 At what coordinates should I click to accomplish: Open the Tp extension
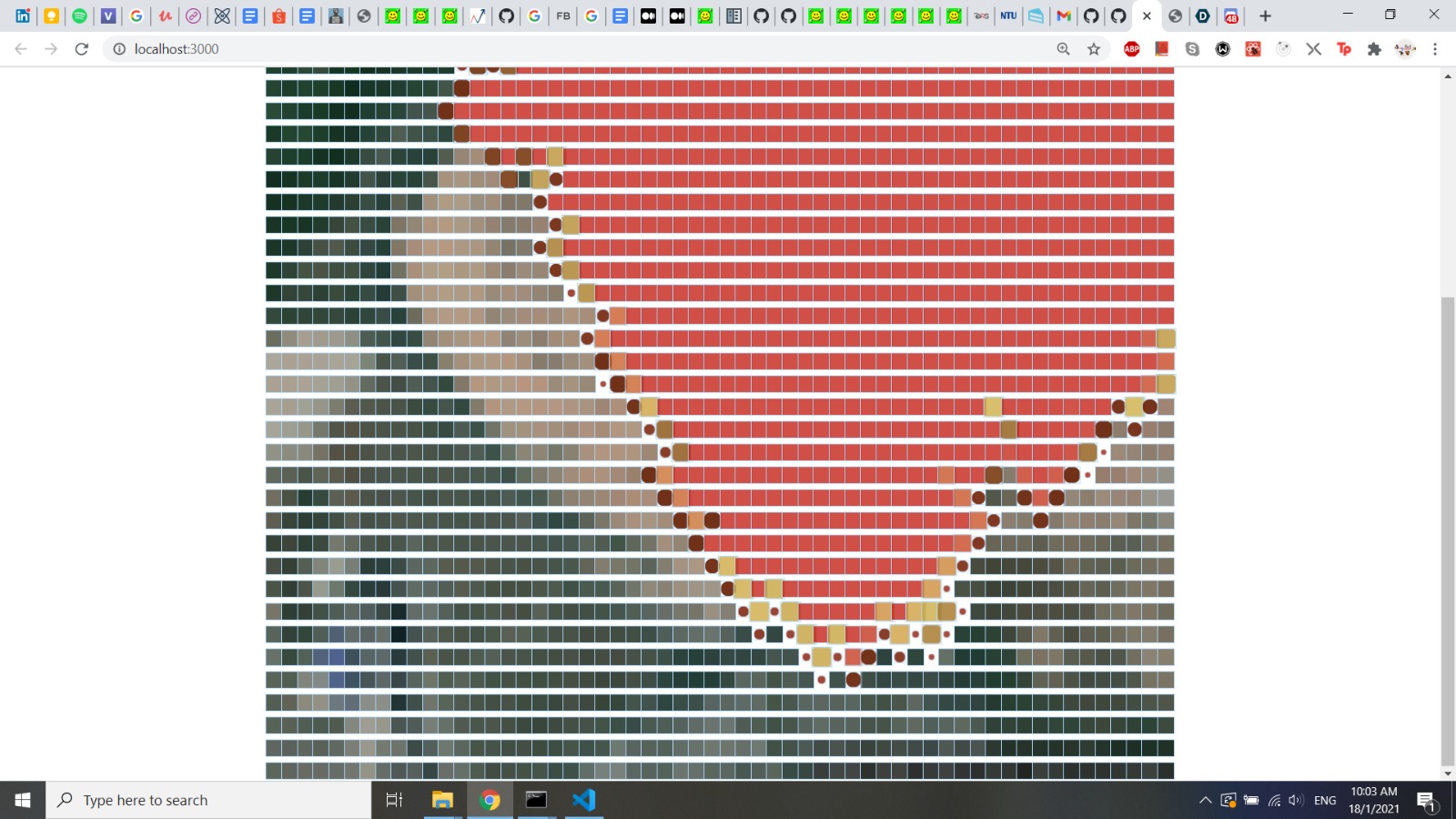[x=1344, y=49]
